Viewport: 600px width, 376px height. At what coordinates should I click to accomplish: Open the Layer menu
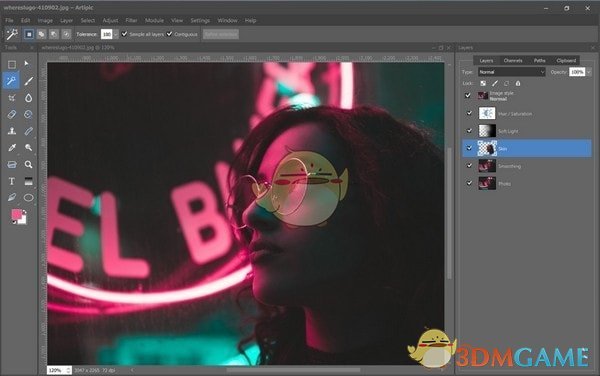[x=67, y=20]
